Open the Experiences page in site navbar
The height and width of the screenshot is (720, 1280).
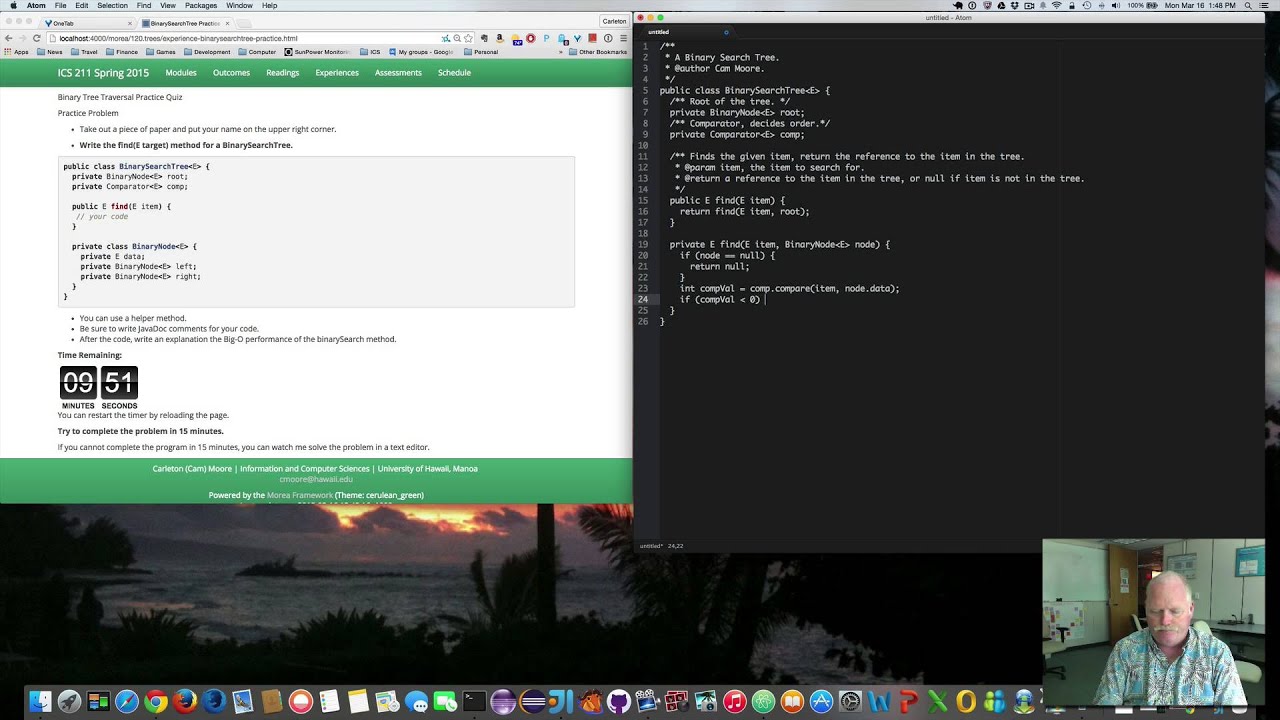point(337,73)
